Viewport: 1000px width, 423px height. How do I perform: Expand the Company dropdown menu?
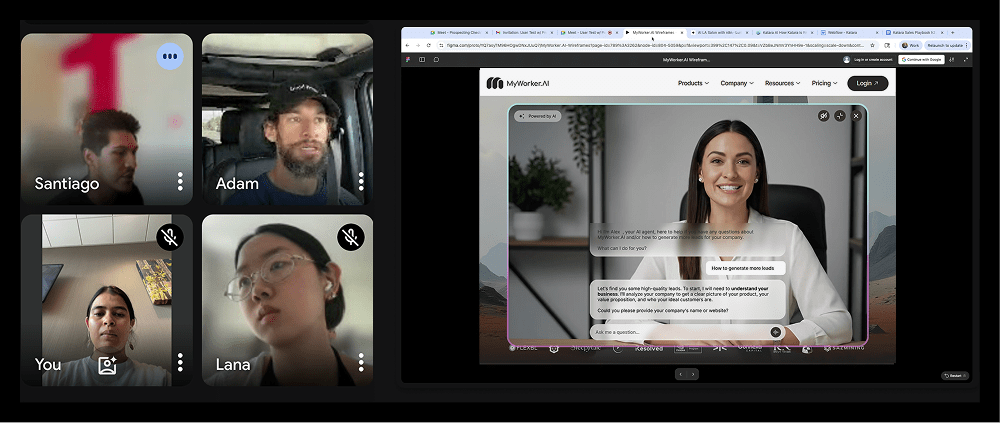coord(737,83)
